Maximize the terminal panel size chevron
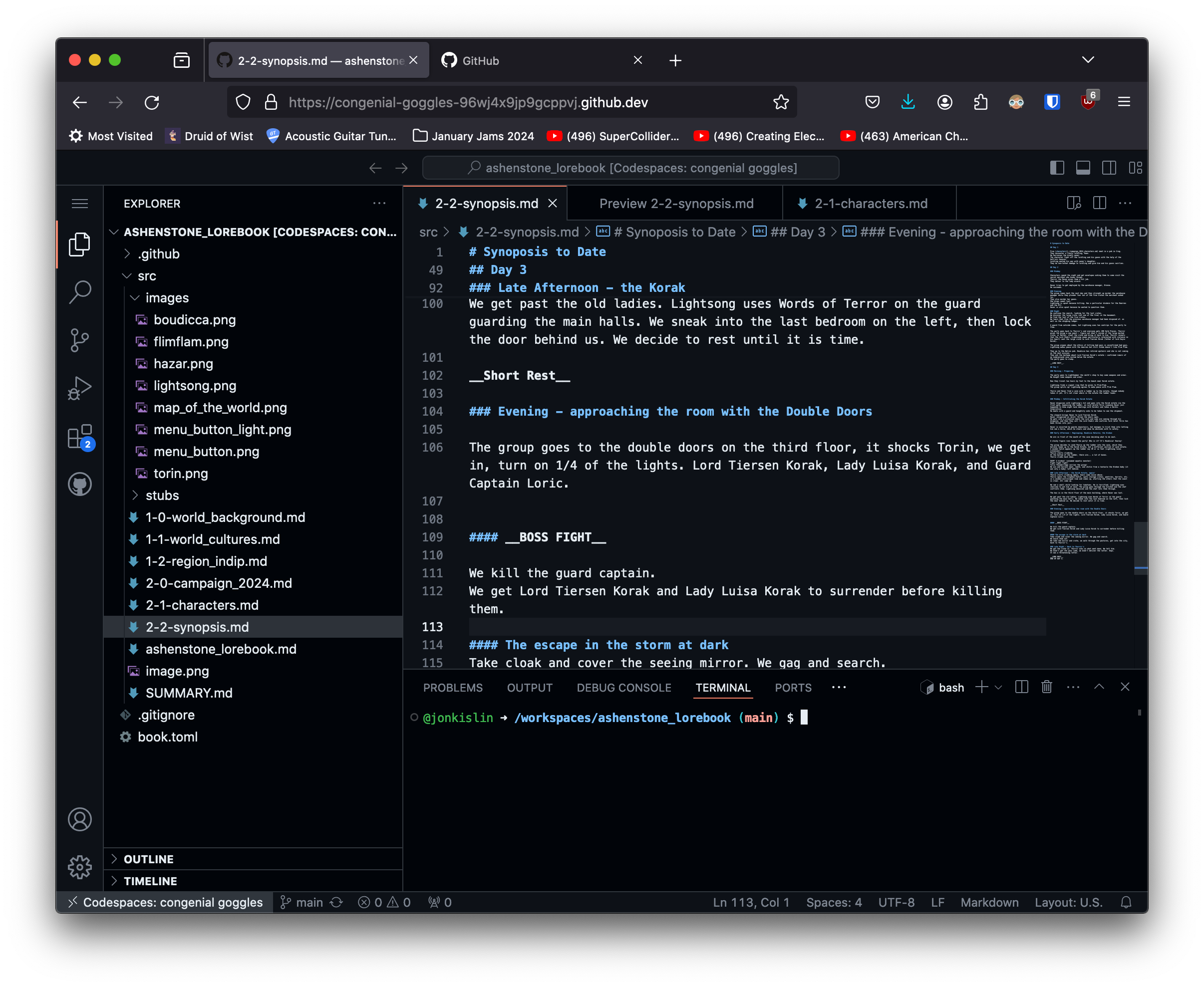The width and height of the screenshot is (1204, 987). pyautogui.click(x=1099, y=687)
